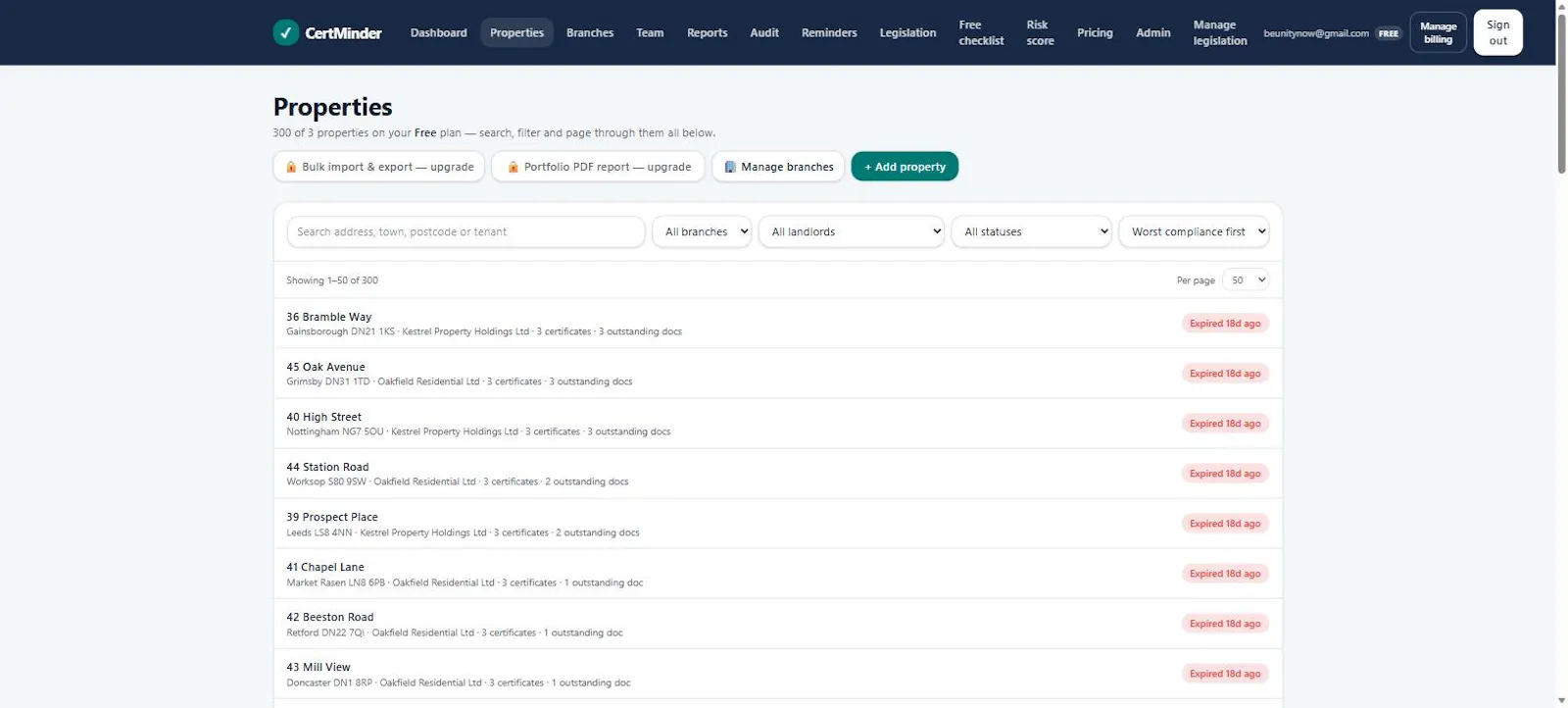This screenshot has width=1568, height=708.
Task: Open the Admin section
Action: click(x=1153, y=32)
